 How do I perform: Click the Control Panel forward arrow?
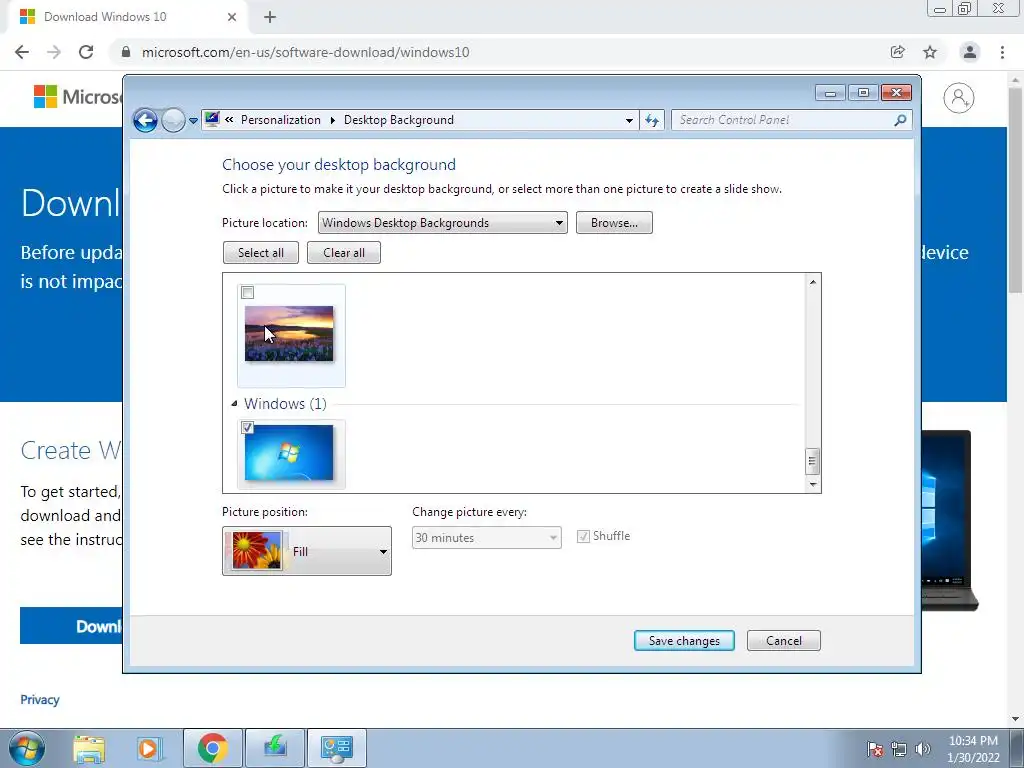click(173, 120)
